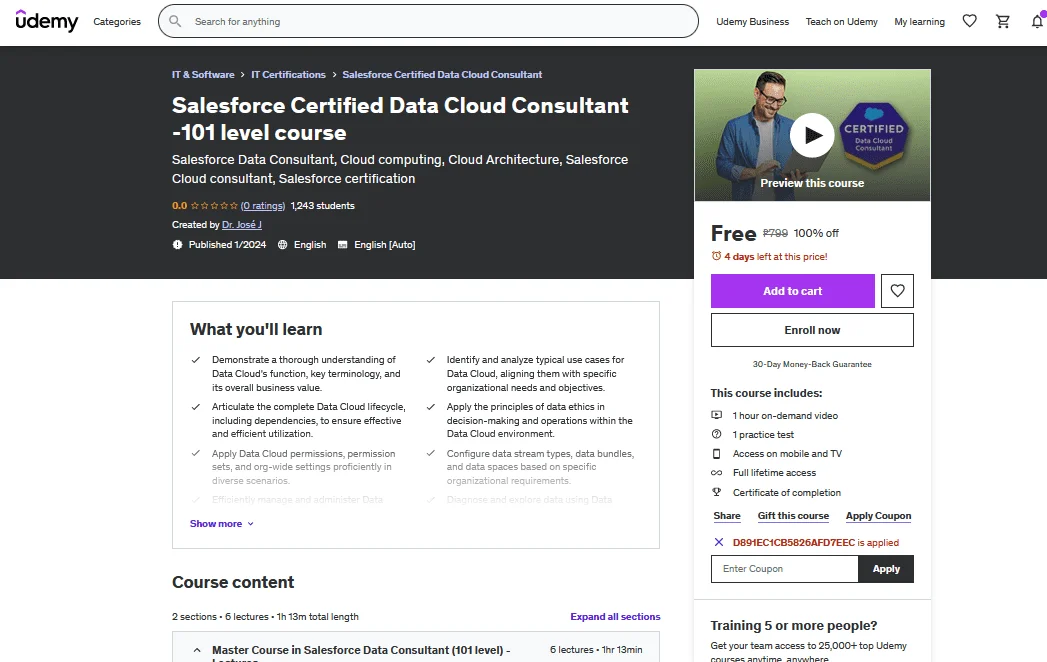Play the course preview video
Screen dimensions: 1047x662
[x=812, y=136]
